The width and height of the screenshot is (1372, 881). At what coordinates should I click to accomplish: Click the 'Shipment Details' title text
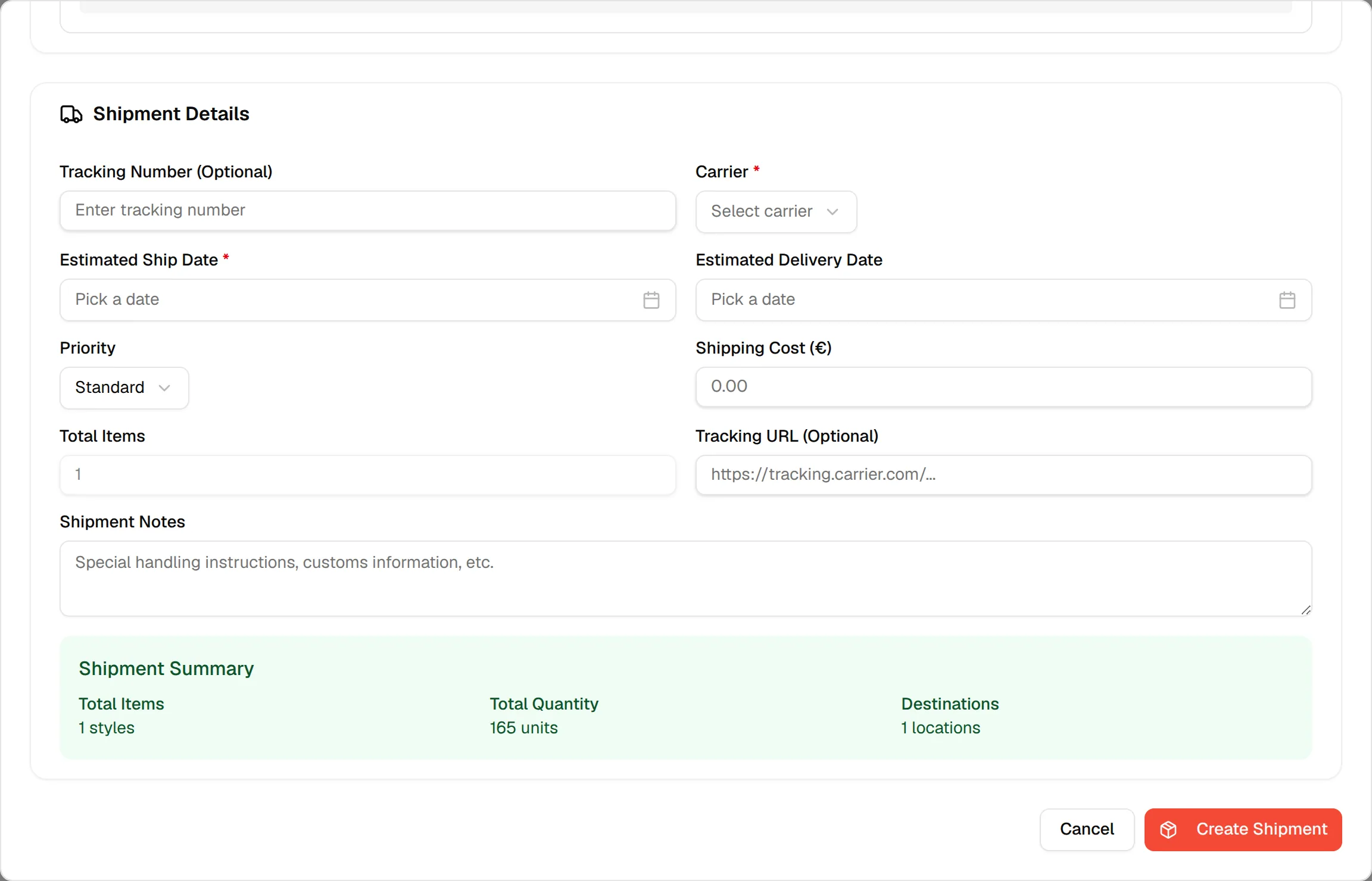pyautogui.click(x=171, y=114)
